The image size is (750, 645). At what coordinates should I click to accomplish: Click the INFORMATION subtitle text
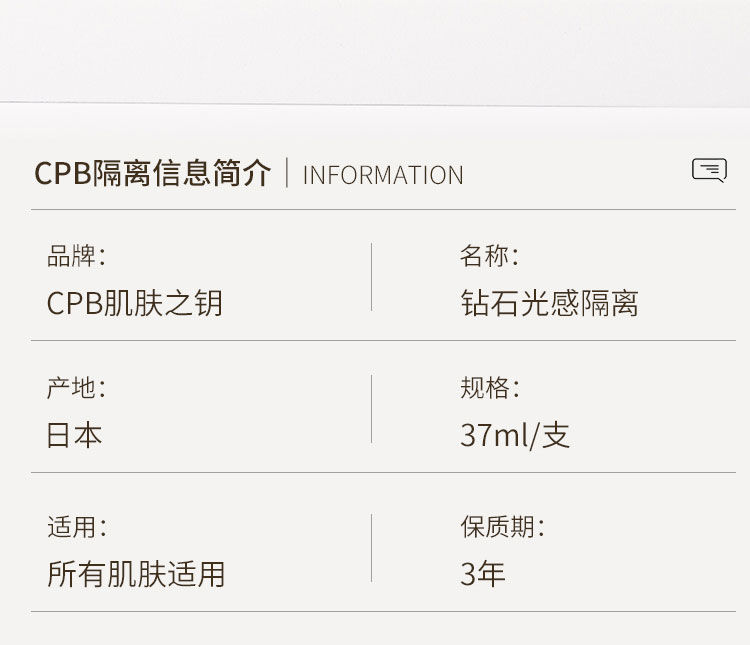pyautogui.click(x=383, y=176)
